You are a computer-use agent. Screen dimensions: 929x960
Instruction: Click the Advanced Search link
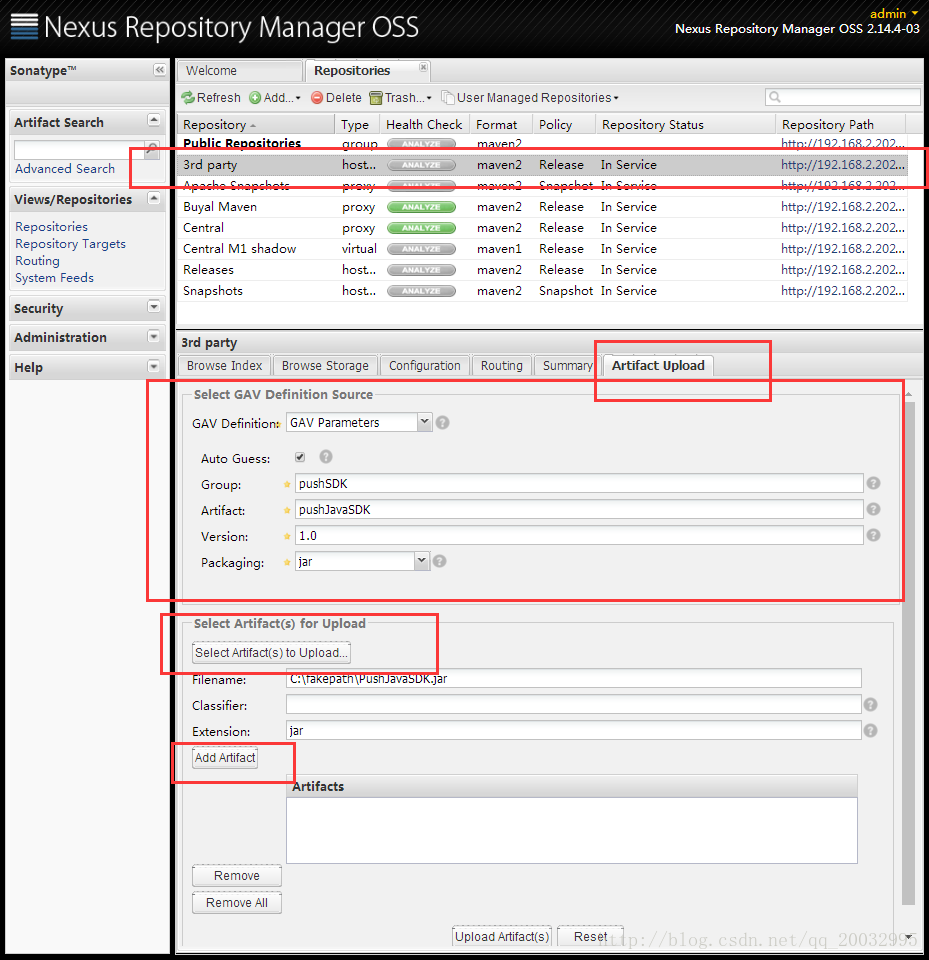(65, 168)
